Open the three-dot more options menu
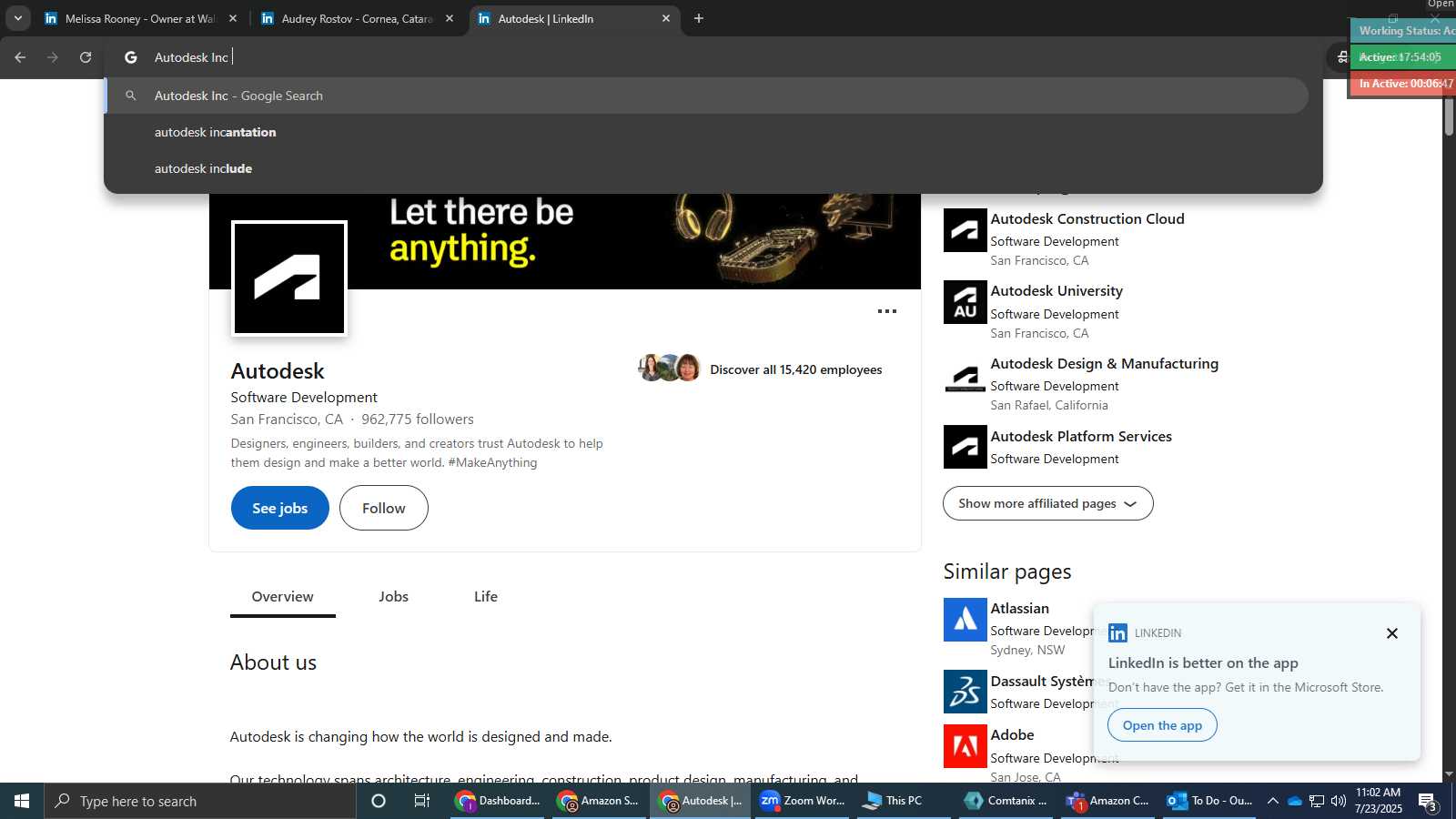 [887, 311]
